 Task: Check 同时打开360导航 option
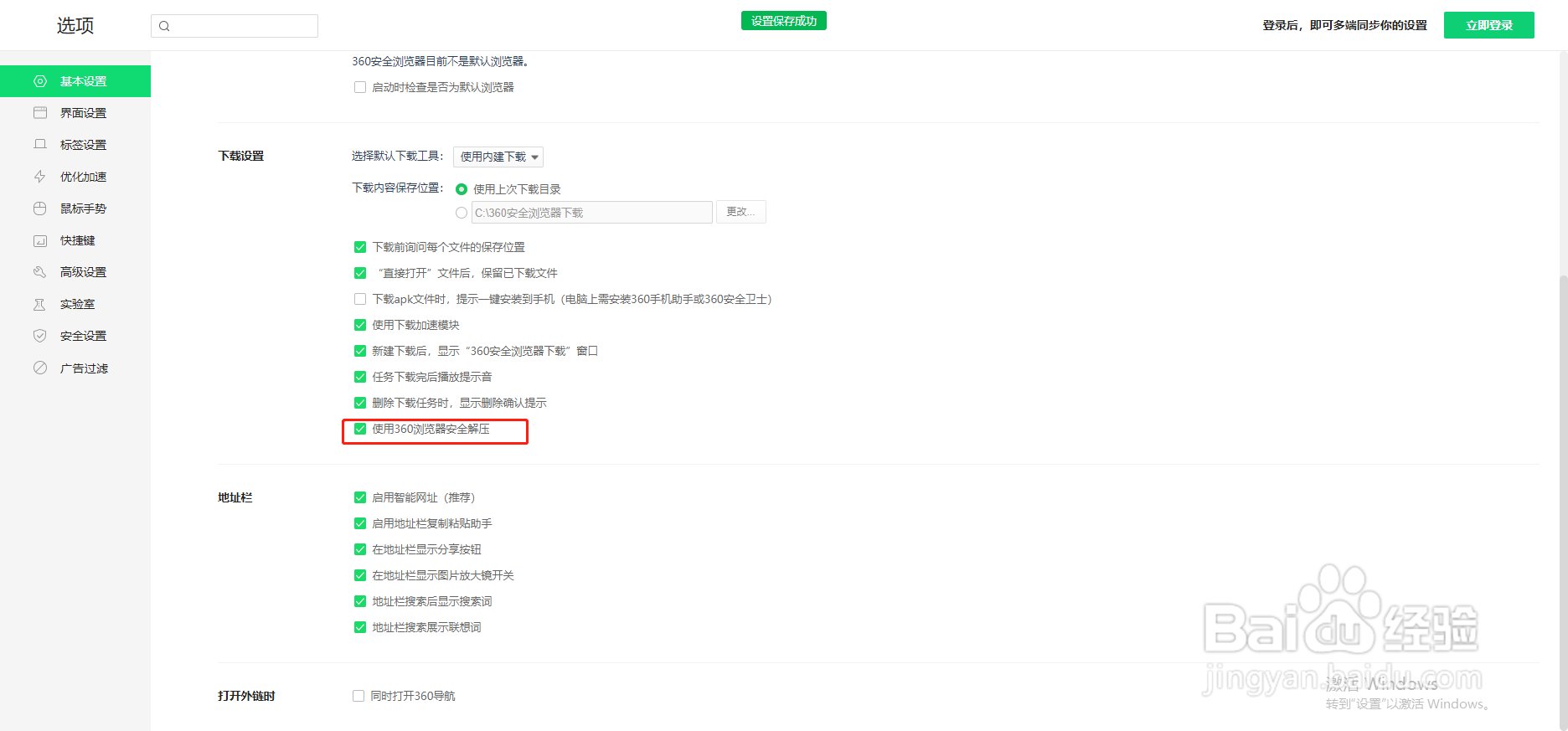[x=358, y=696]
